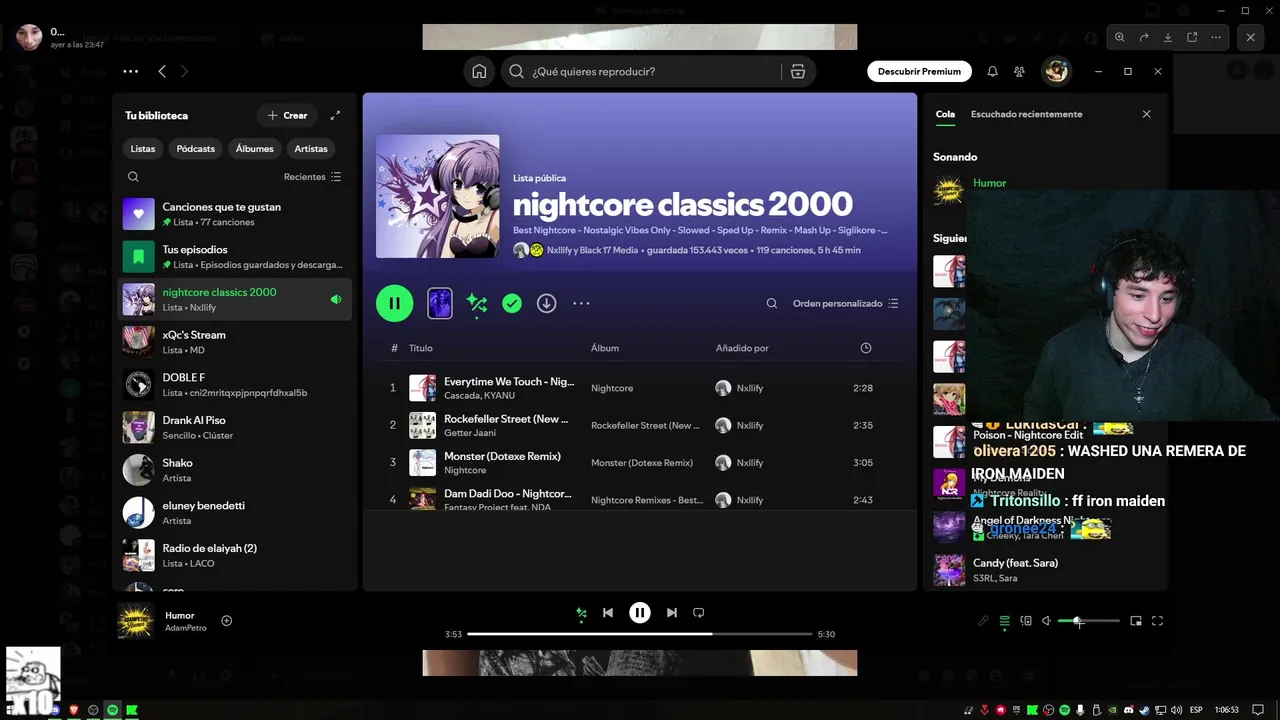Select Monster (Dotexe Remix) track

[640, 463]
